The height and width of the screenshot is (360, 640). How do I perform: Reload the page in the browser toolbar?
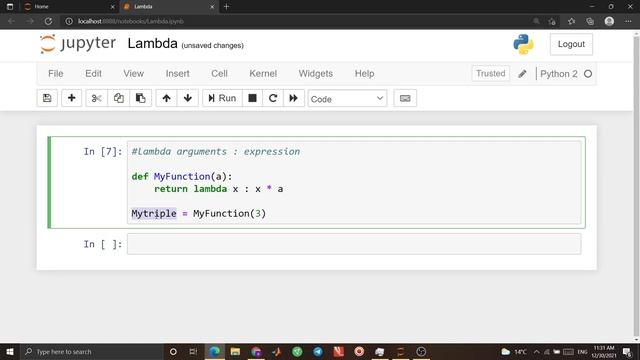(x=48, y=21)
